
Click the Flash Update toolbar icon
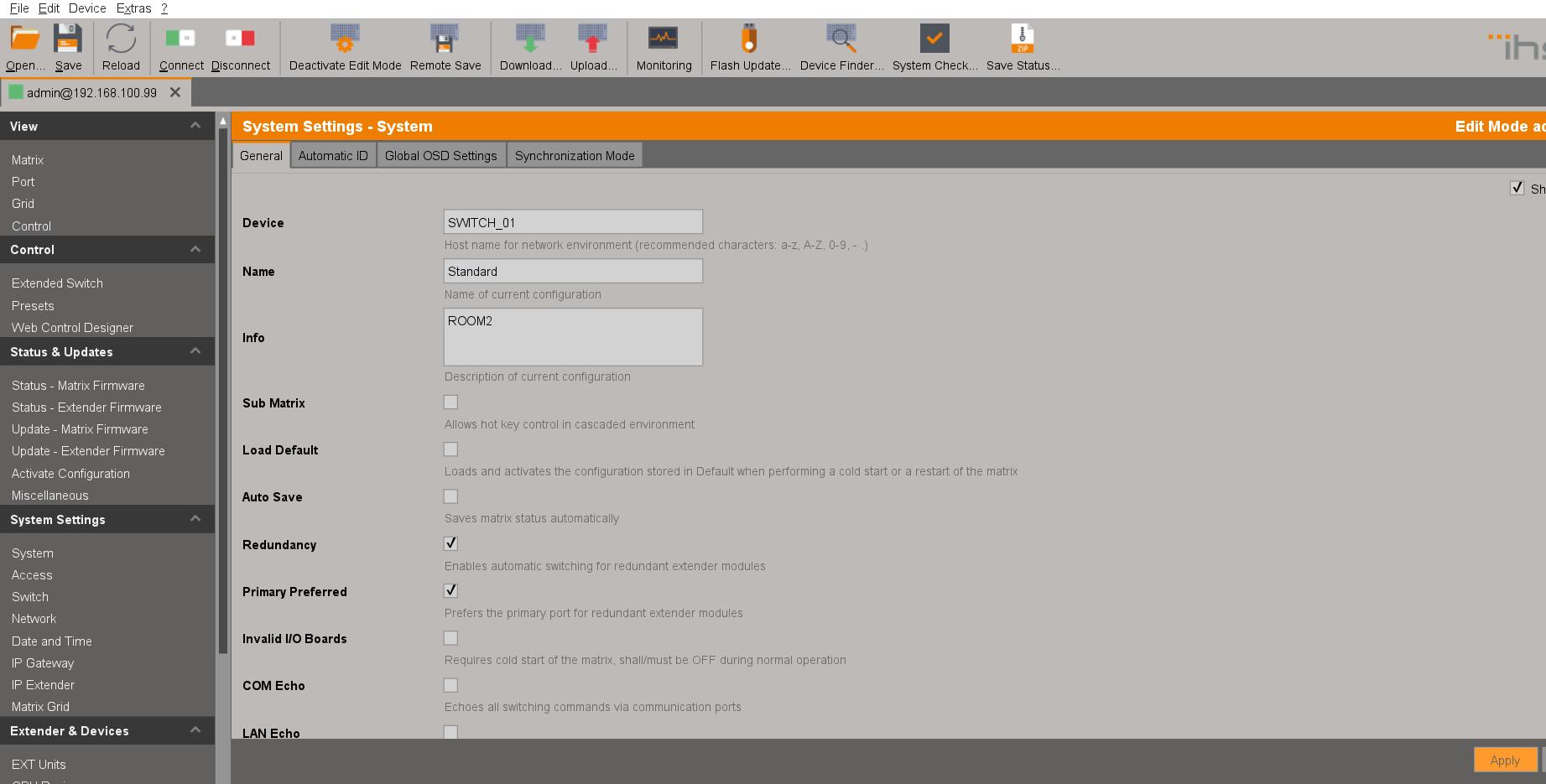point(749,39)
